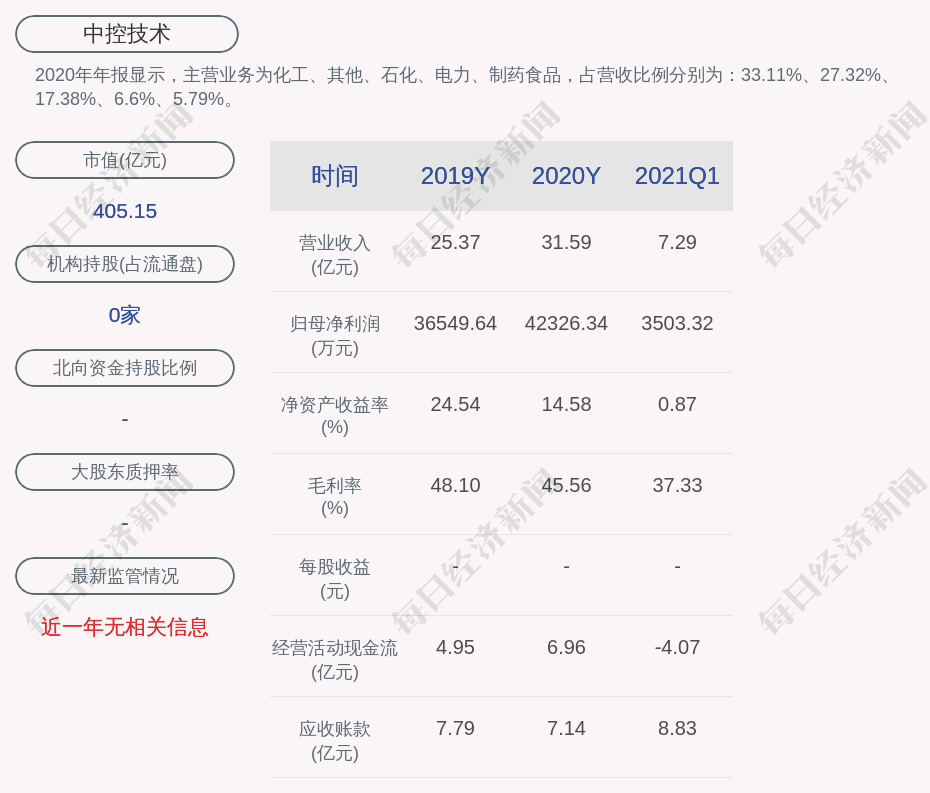
Task: Select net profit value 3503.32
Action: click(677, 323)
